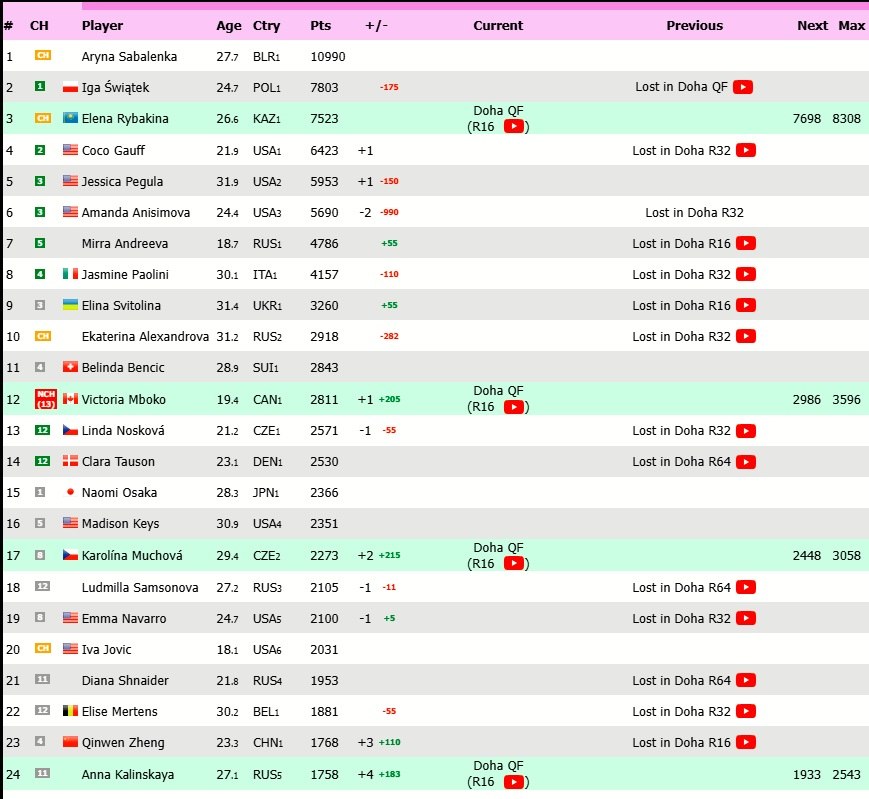Open Anna Kalinskaya's Doha QF YouTube icon

coord(513,781)
